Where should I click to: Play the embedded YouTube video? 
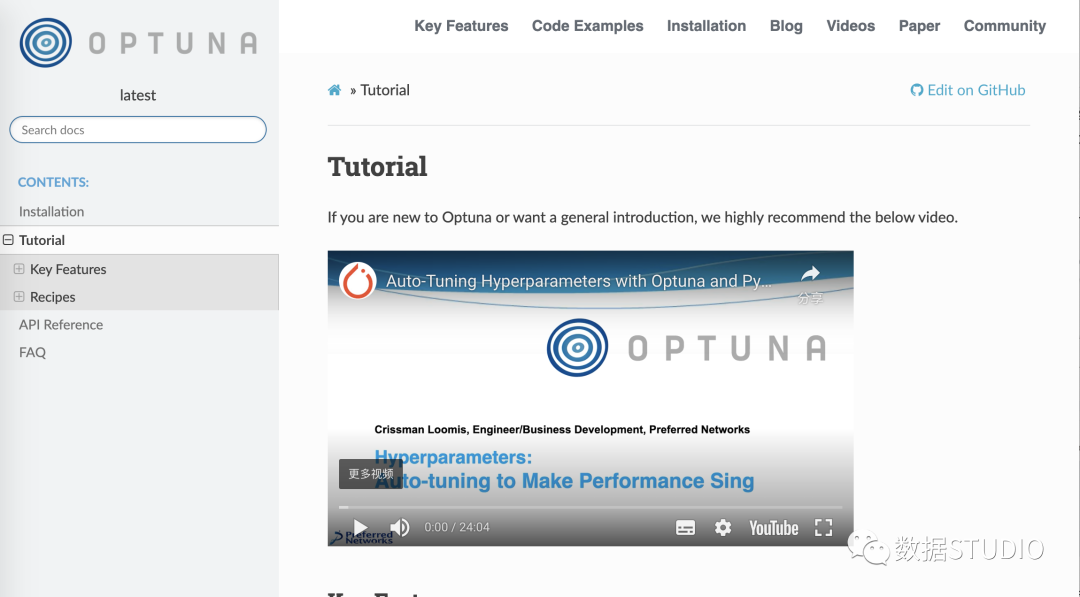click(360, 527)
